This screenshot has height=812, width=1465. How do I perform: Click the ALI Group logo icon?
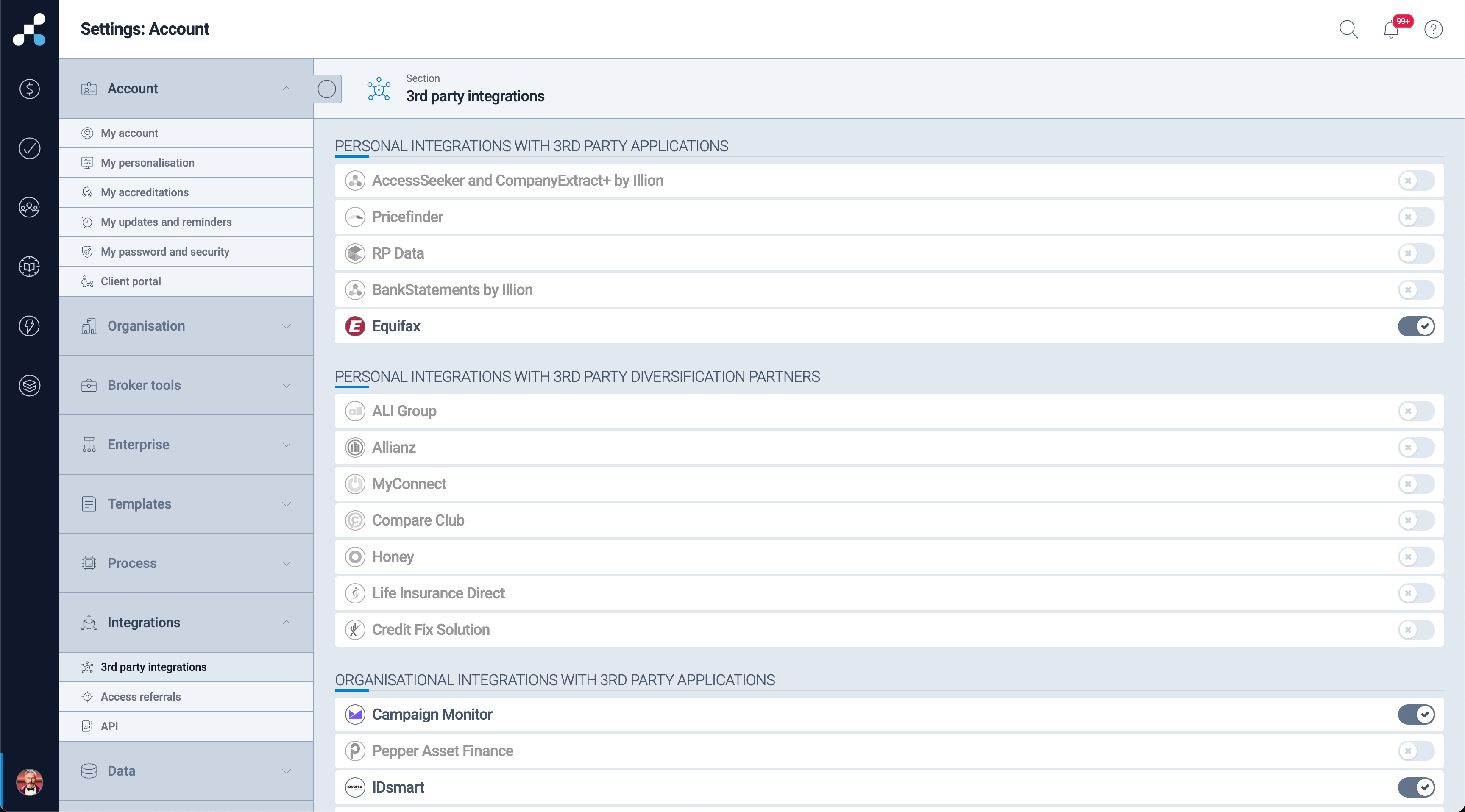tap(356, 411)
